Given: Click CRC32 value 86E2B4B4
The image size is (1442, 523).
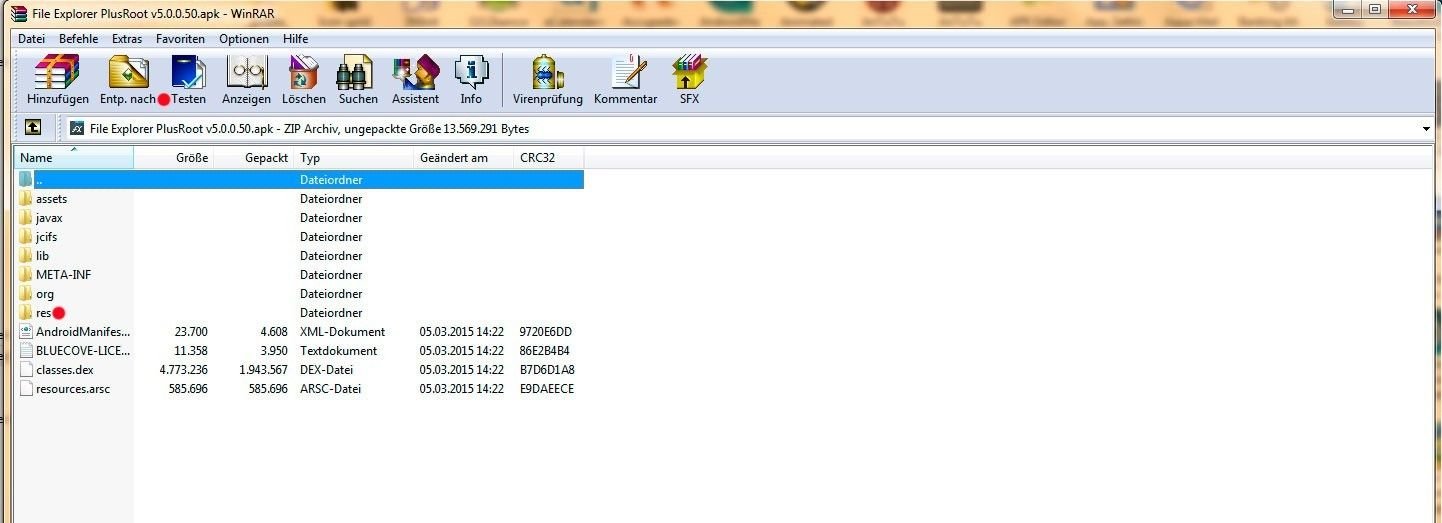Looking at the screenshot, I should [546, 351].
